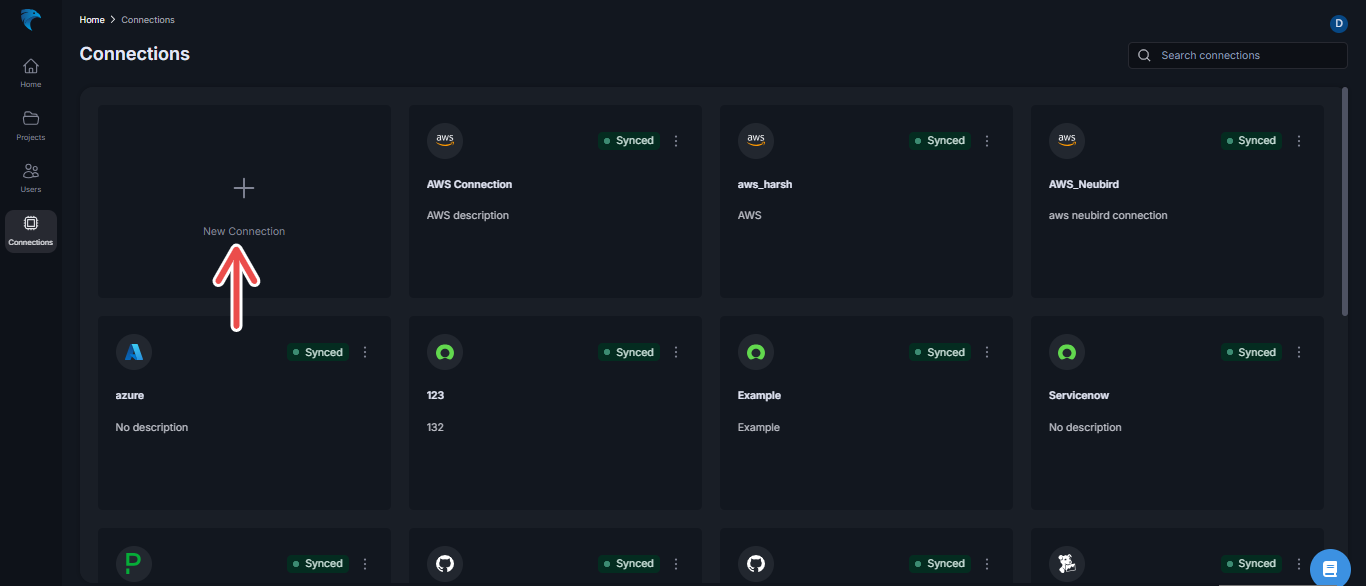Click the app logo at top of sidebar
Image resolution: width=1366 pixels, height=586 pixels.
30,19
